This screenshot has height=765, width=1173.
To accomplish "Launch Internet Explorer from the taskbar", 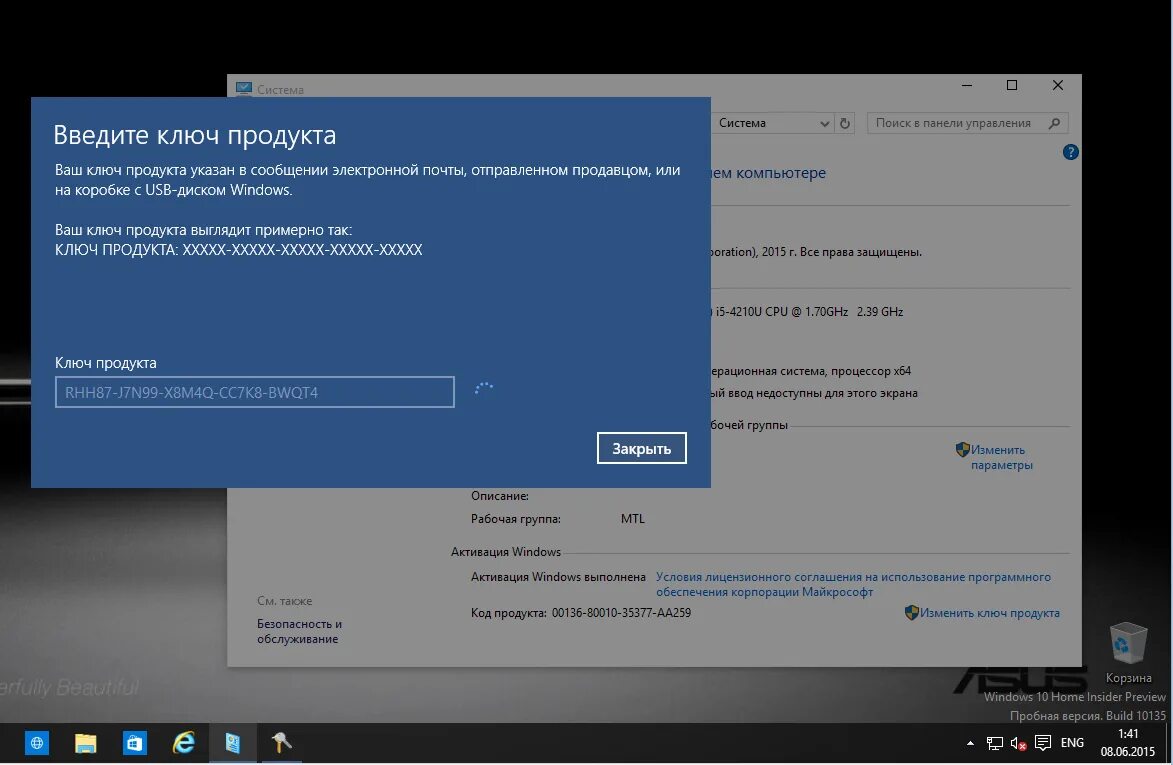I will pos(183,743).
